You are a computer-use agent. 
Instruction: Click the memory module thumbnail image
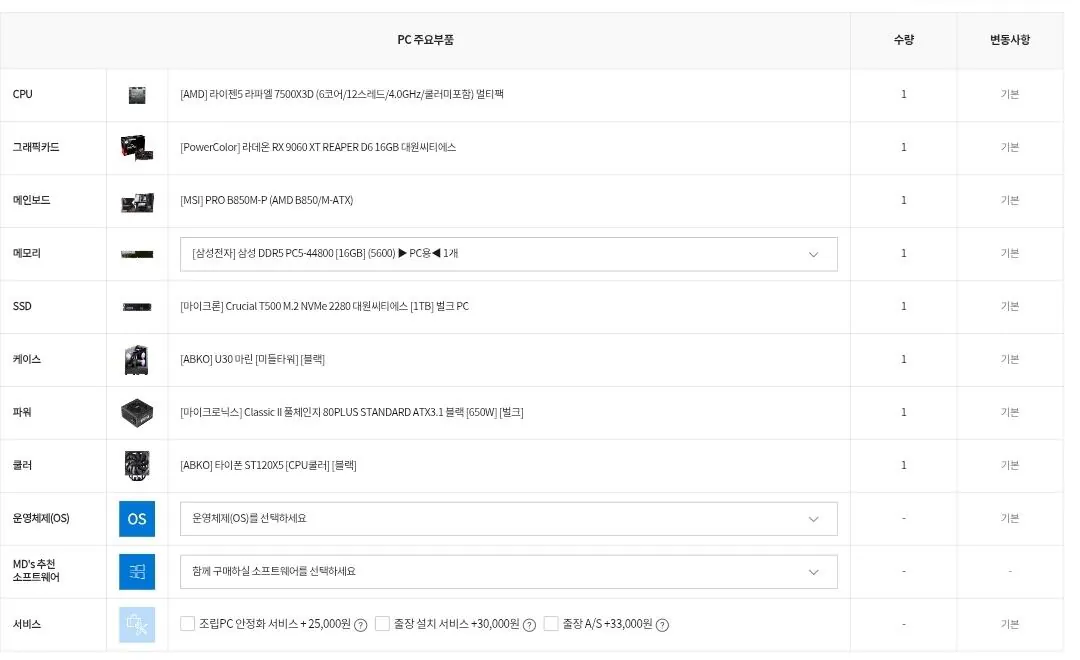point(137,253)
